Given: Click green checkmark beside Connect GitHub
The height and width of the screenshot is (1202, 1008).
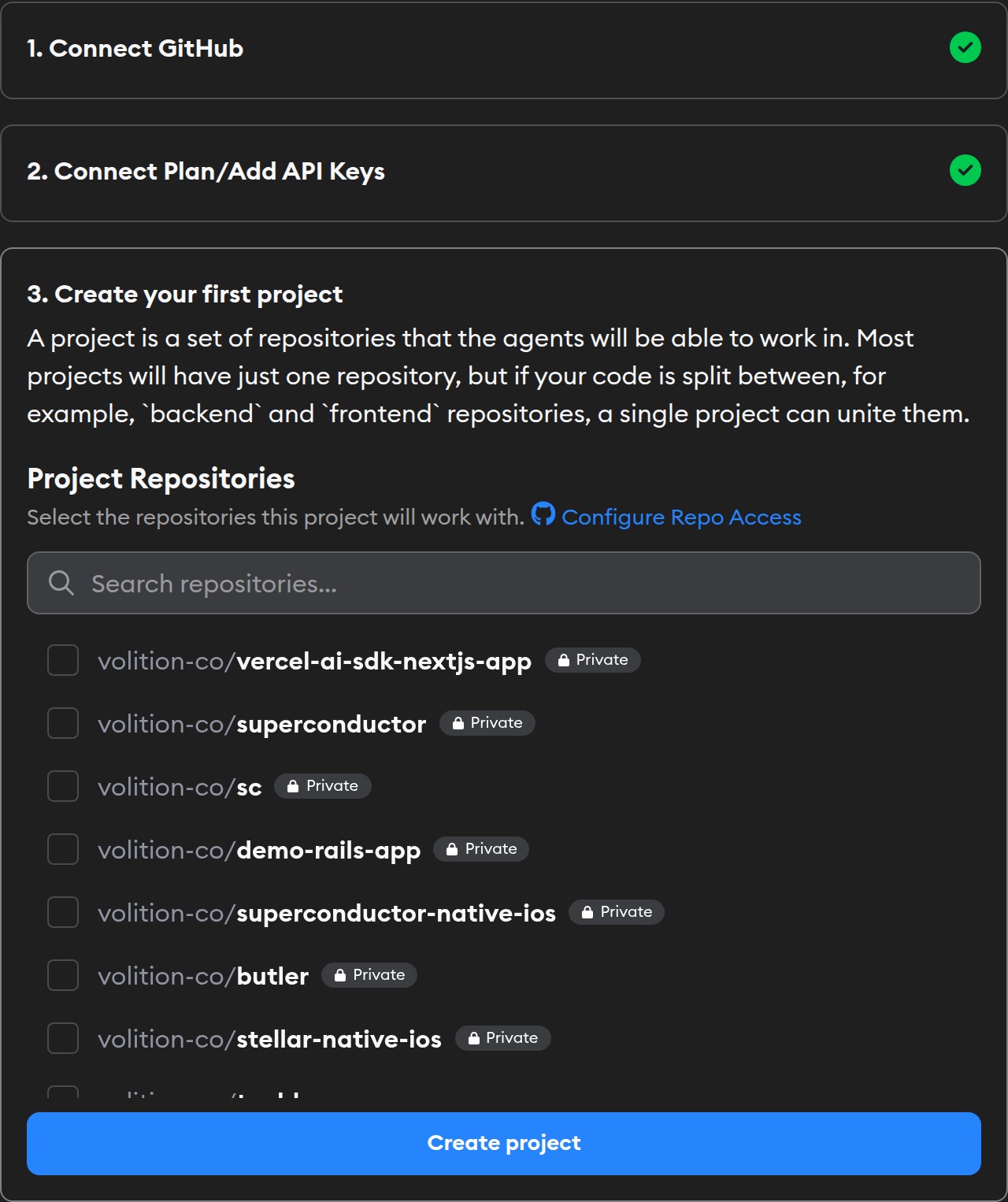Looking at the screenshot, I should coord(965,47).
